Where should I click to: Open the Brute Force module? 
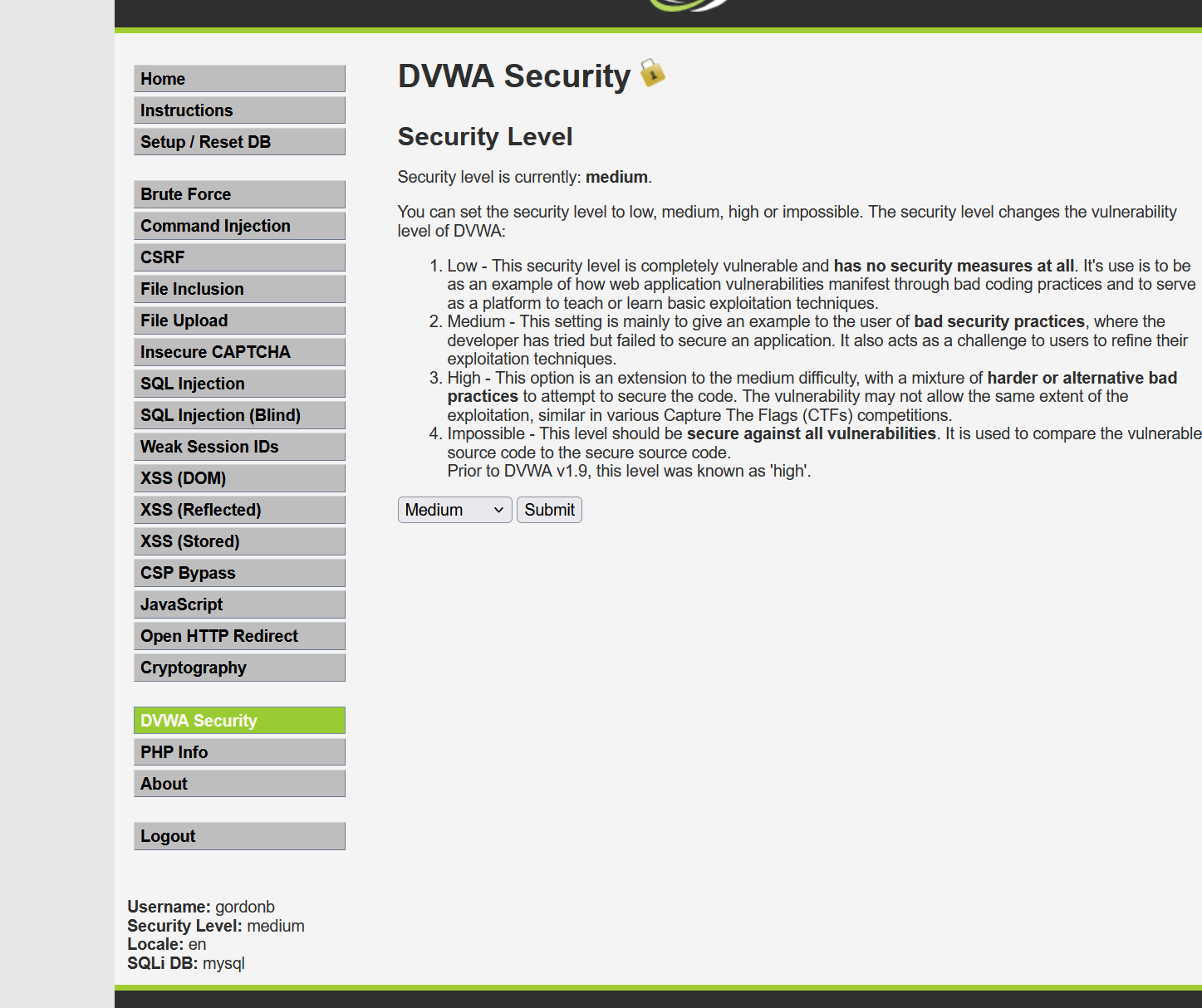[239, 194]
